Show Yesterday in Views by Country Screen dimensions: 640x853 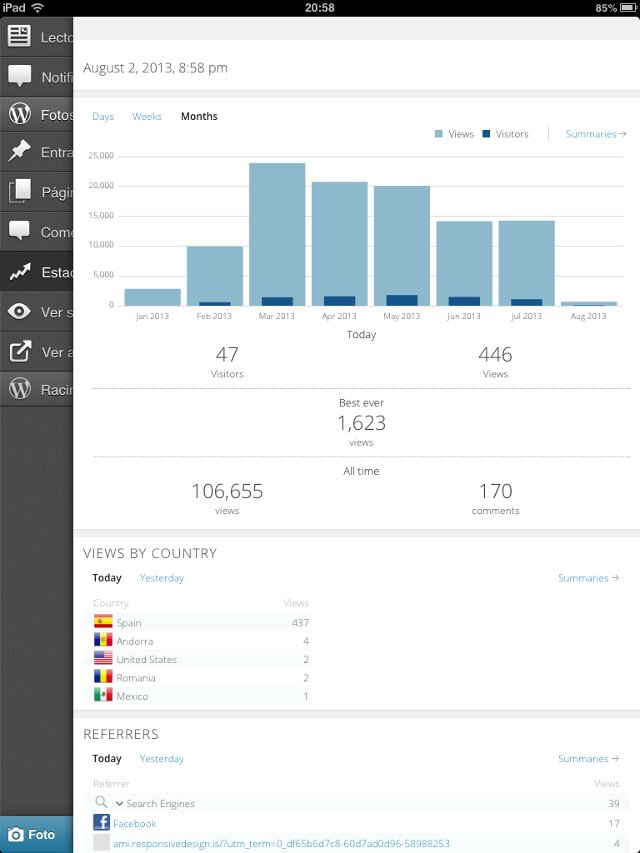coord(162,578)
